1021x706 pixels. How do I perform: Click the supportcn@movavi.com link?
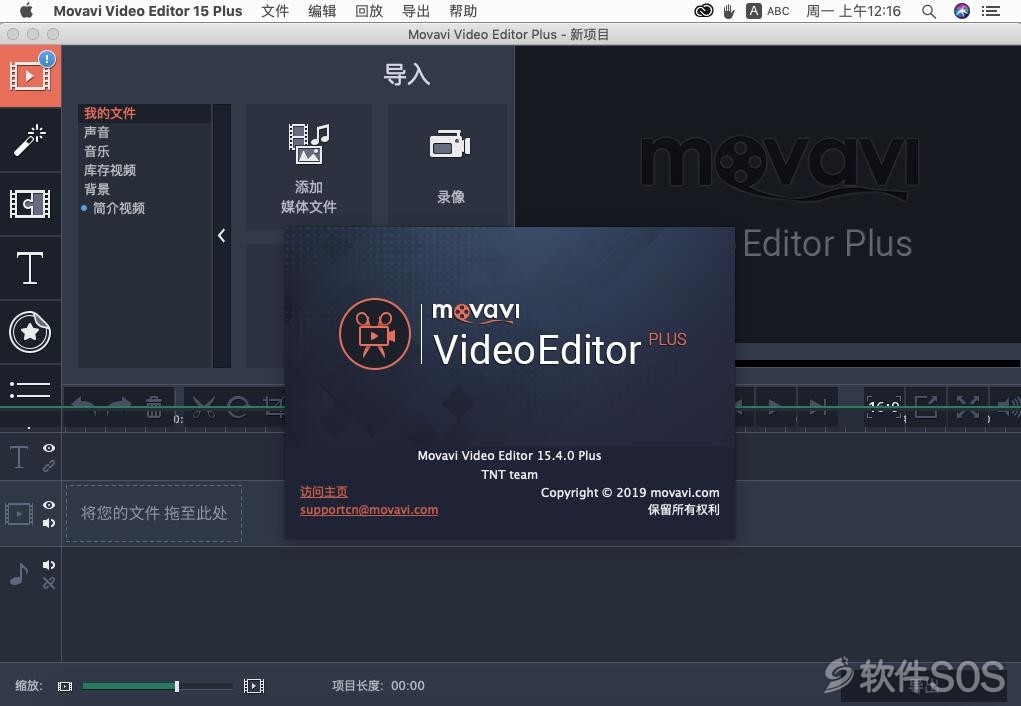(369, 510)
